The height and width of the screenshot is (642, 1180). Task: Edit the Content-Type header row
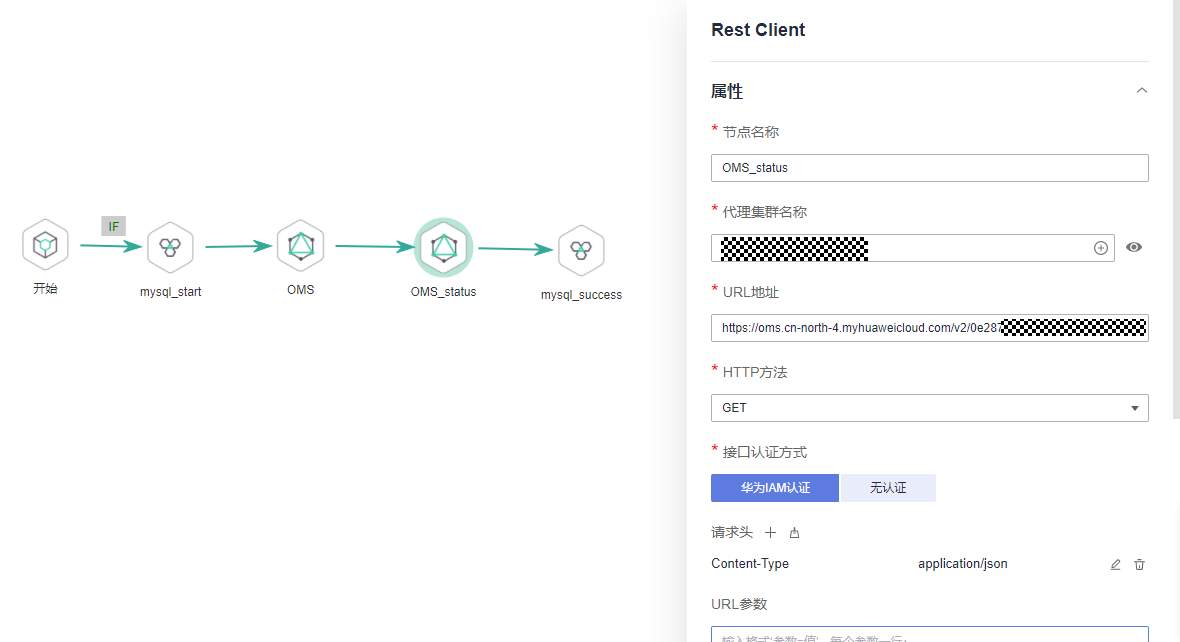point(1116,565)
